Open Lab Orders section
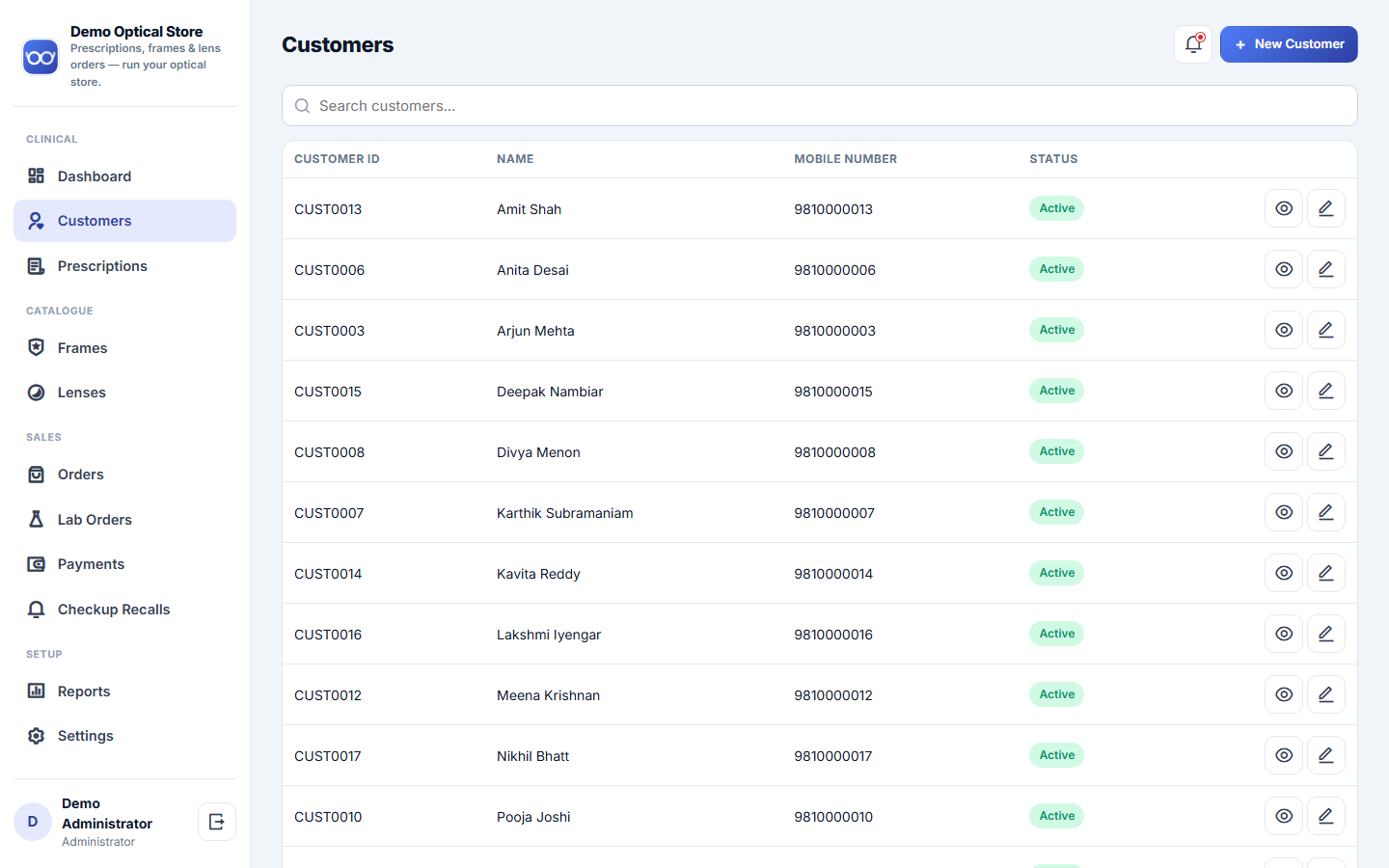The image size is (1389, 868). 124,520
